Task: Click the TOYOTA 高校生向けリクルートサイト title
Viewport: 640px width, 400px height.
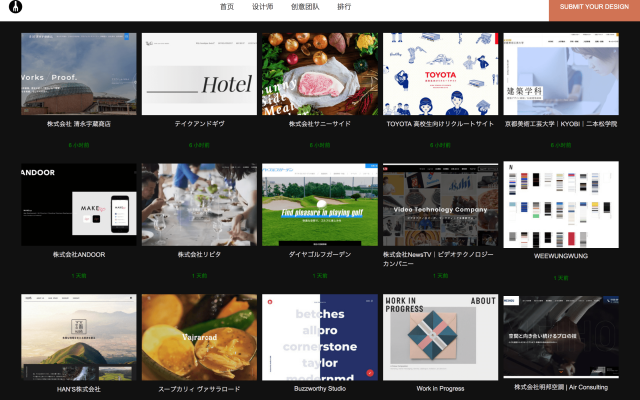Action: coord(440,124)
